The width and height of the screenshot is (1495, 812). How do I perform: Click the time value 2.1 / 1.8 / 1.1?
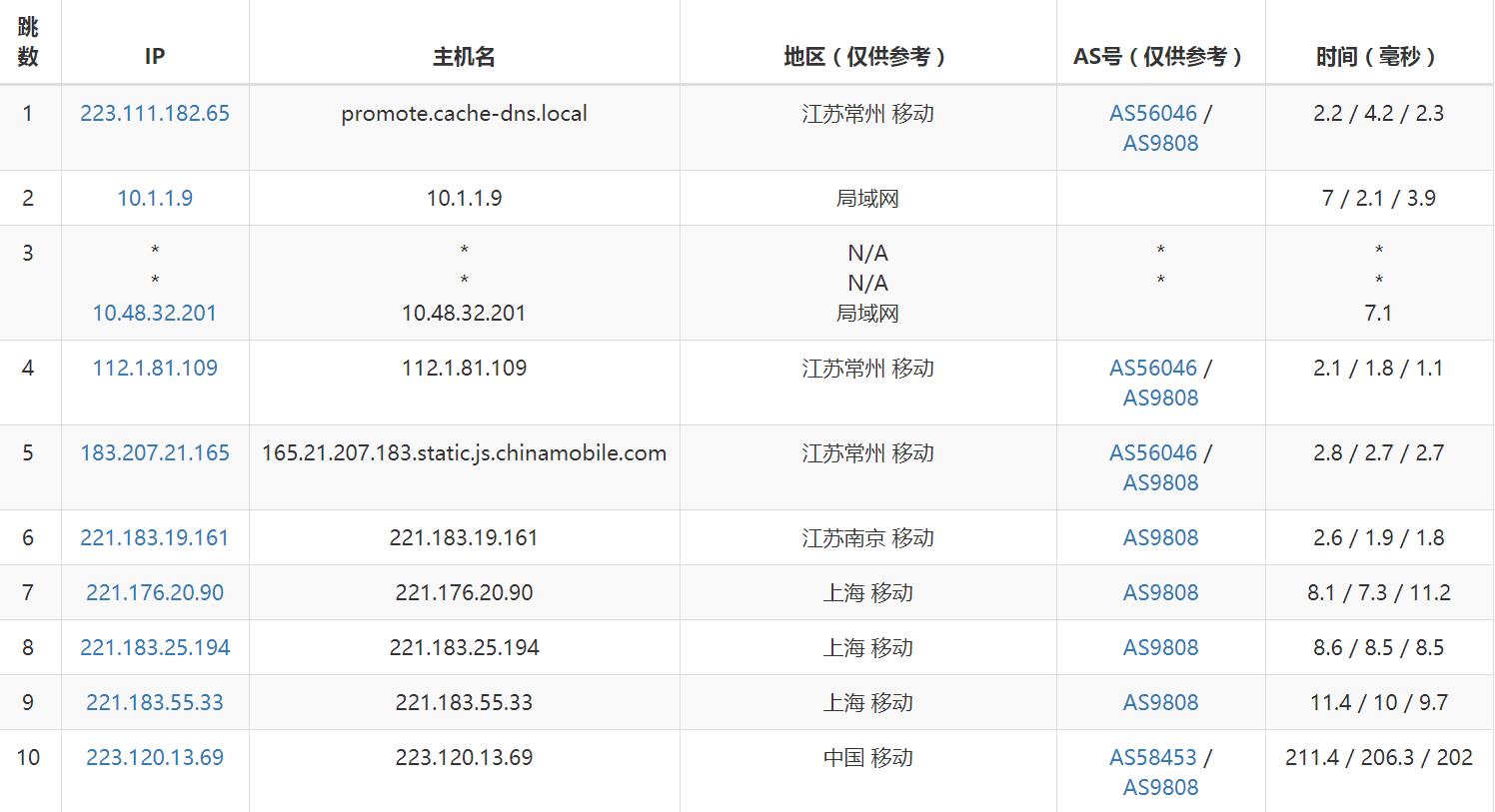click(1378, 368)
